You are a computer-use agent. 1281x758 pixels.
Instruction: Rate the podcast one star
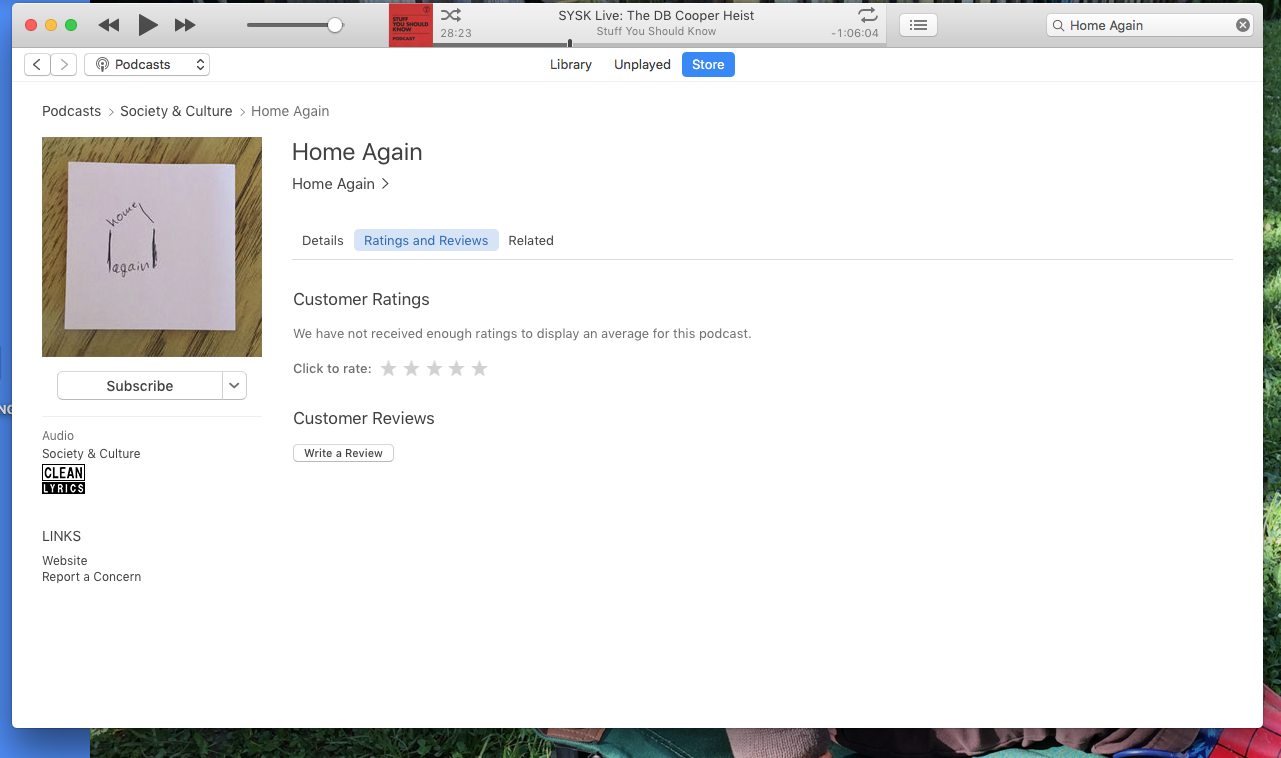pos(389,369)
